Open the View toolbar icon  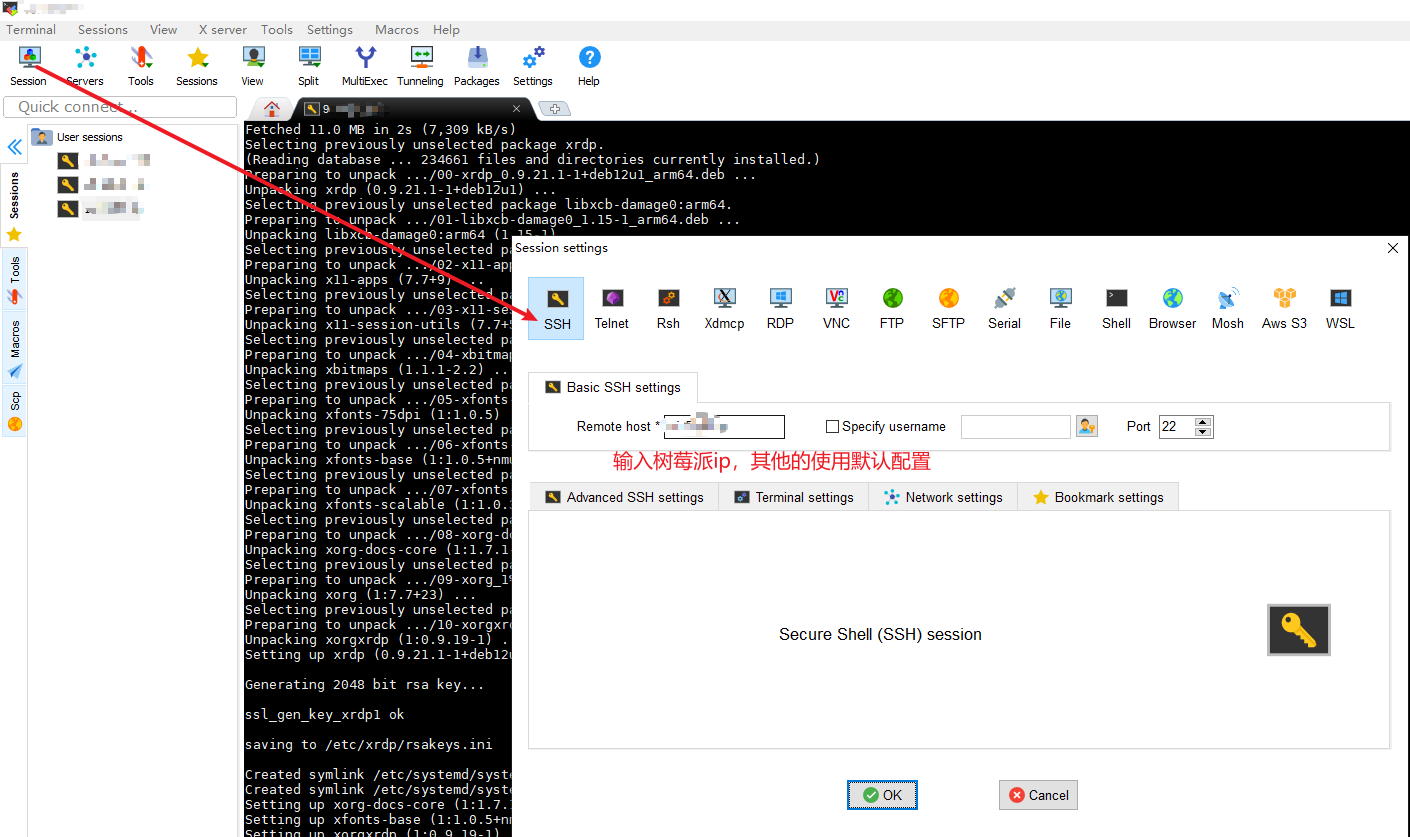(253, 66)
